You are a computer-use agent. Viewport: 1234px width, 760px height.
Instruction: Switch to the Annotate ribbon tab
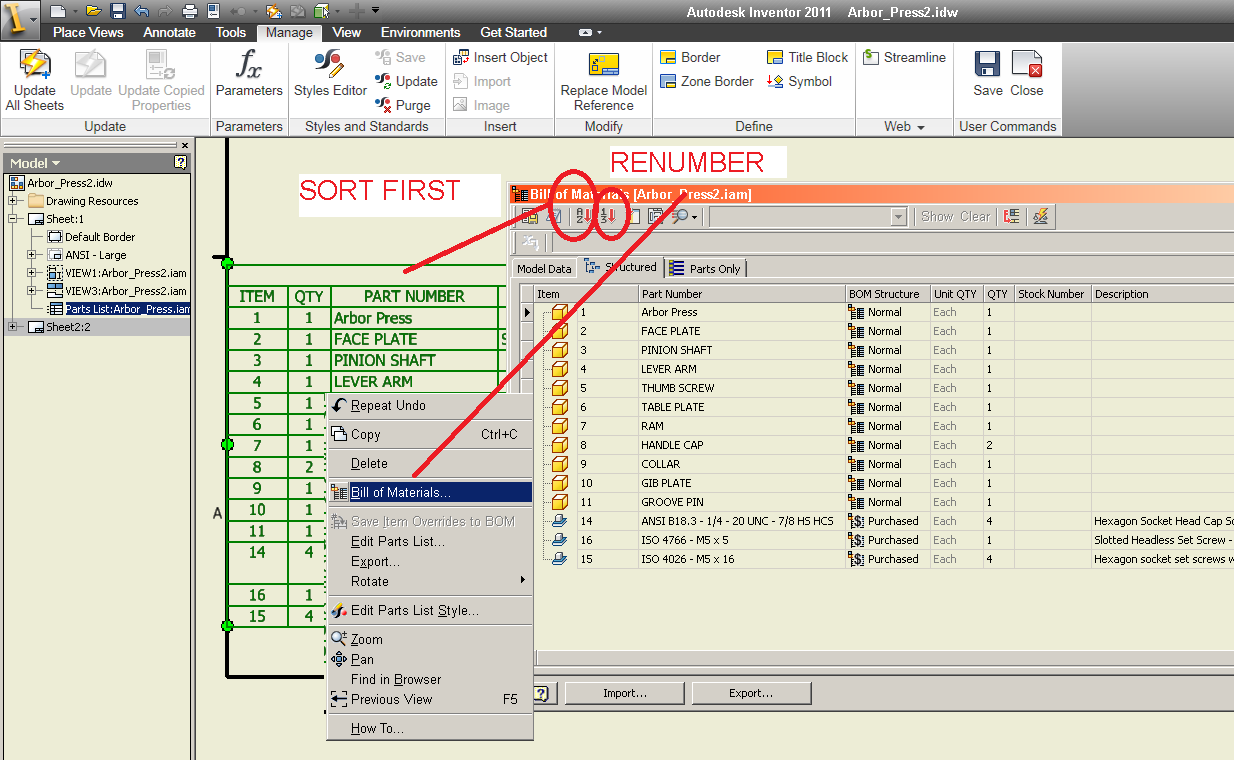(x=169, y=32)
